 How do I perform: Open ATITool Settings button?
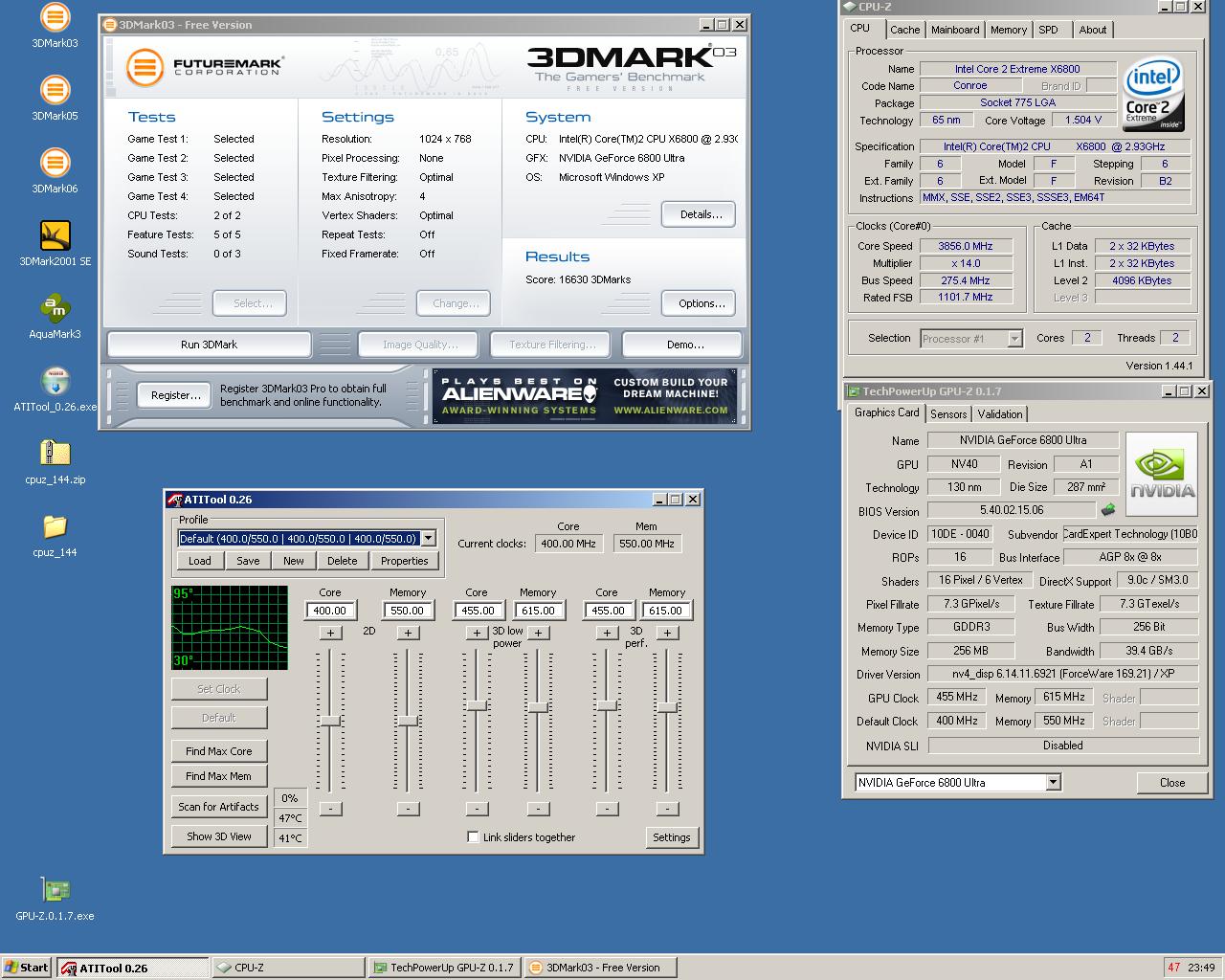point(671,837)
